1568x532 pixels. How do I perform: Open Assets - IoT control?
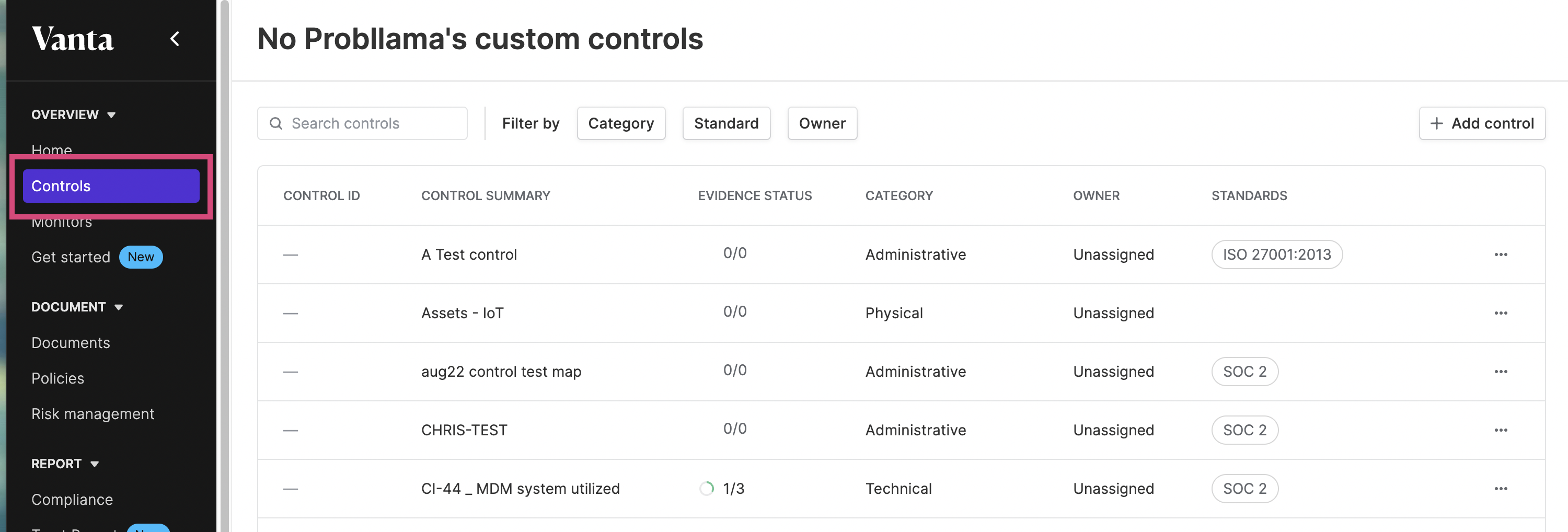[x=462, y=313]
